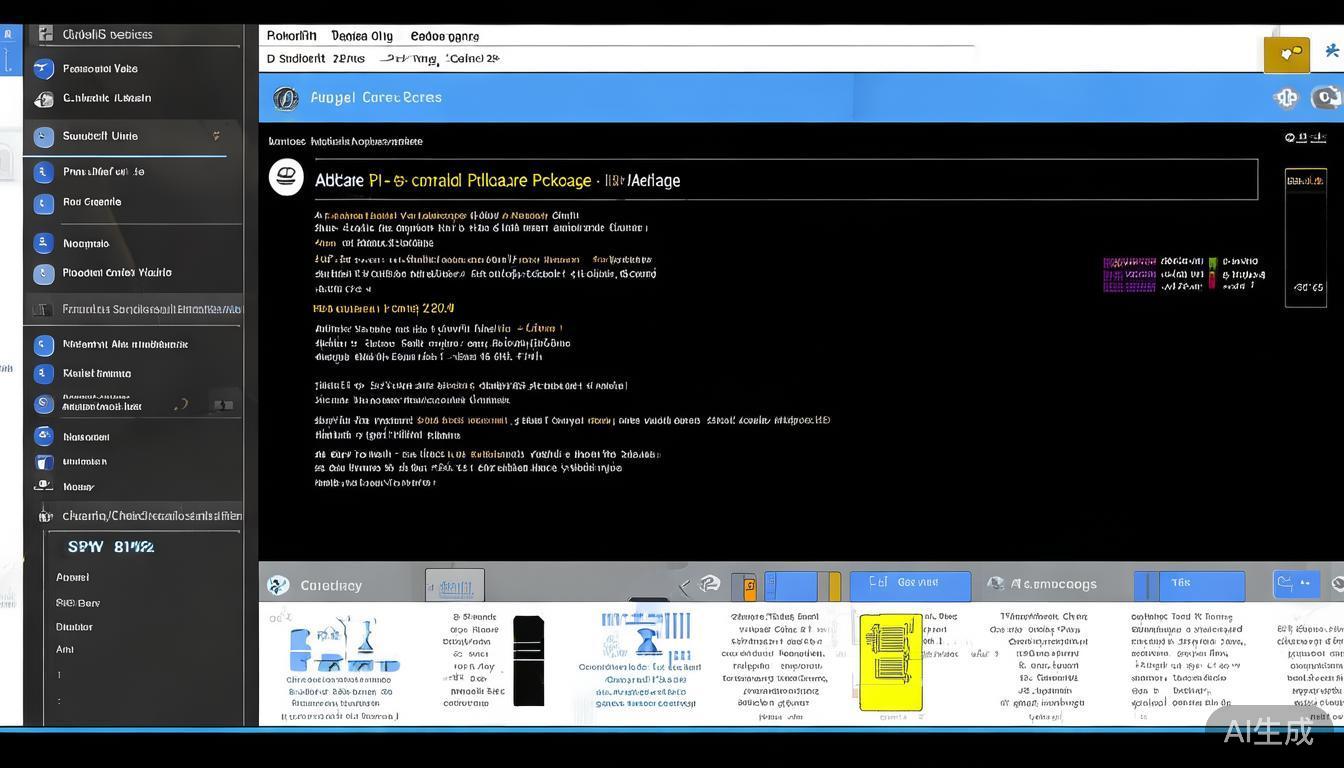Open the Denica Olig menu
1344x768 pixels.
pyautogui.click(x=361, y=36)
